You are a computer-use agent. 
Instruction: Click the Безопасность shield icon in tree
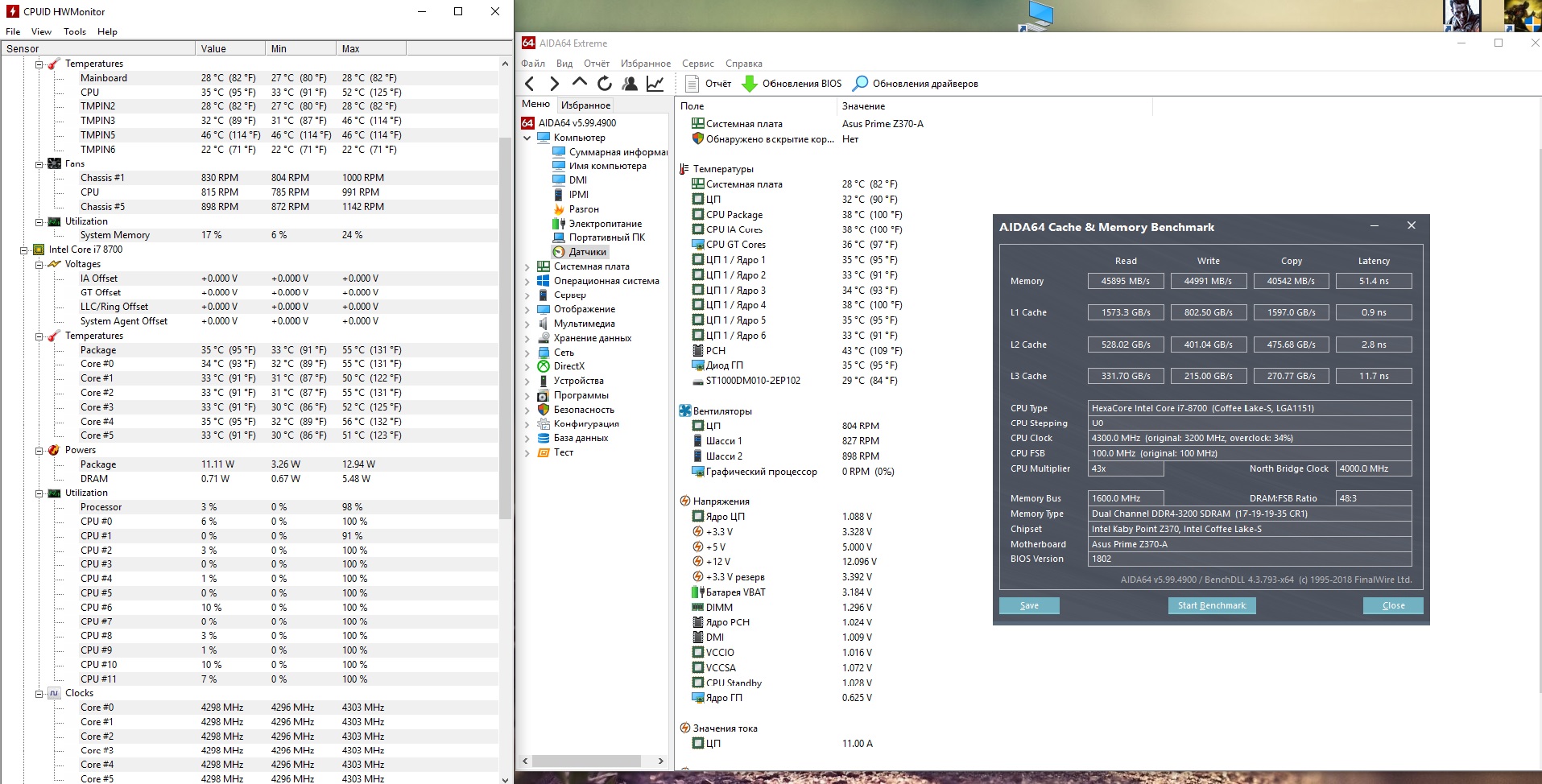click(x=544, y=410)
